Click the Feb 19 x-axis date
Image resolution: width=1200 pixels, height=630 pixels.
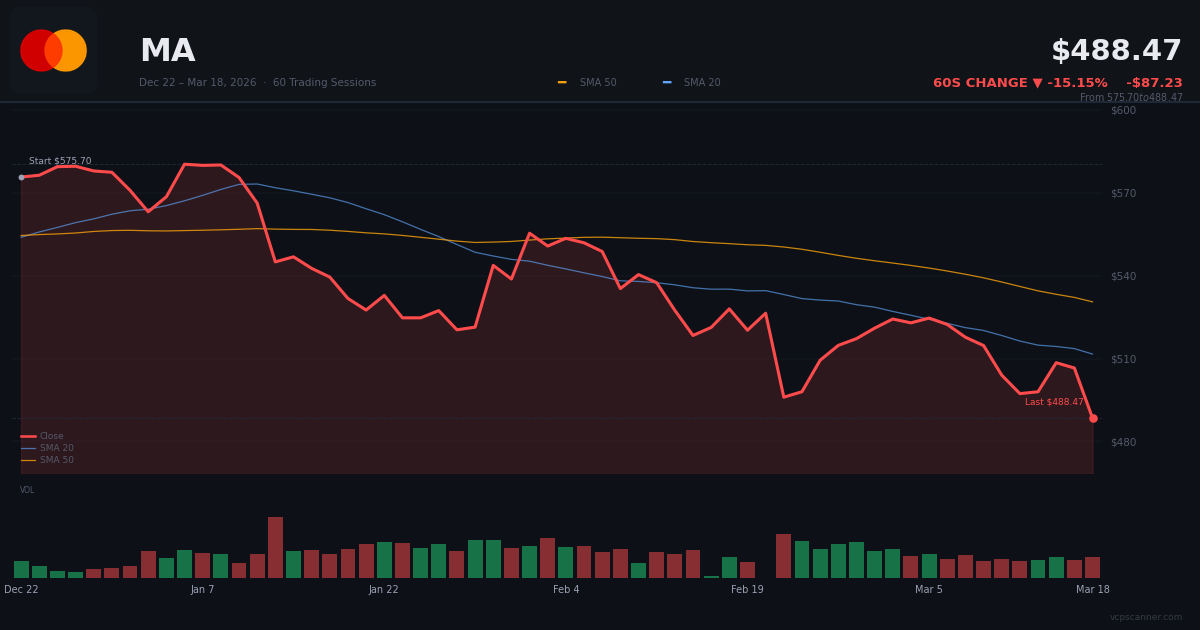pos(747,590)
